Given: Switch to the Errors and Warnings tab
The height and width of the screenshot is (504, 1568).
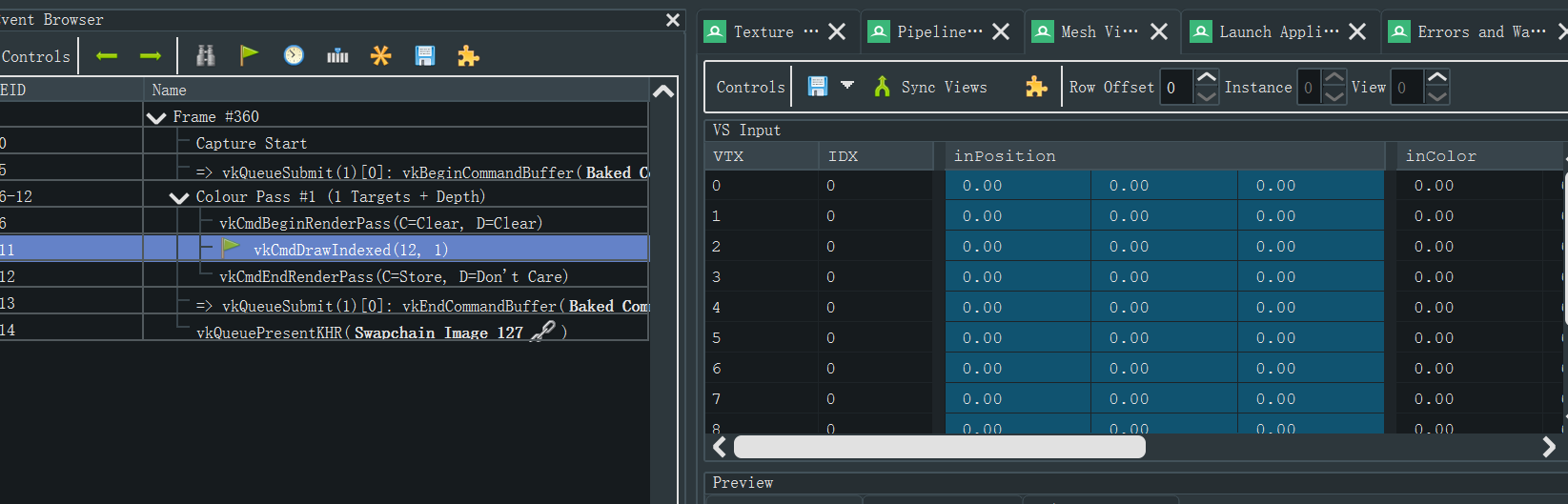Looking at the screenshot, I should [1476, 31].
